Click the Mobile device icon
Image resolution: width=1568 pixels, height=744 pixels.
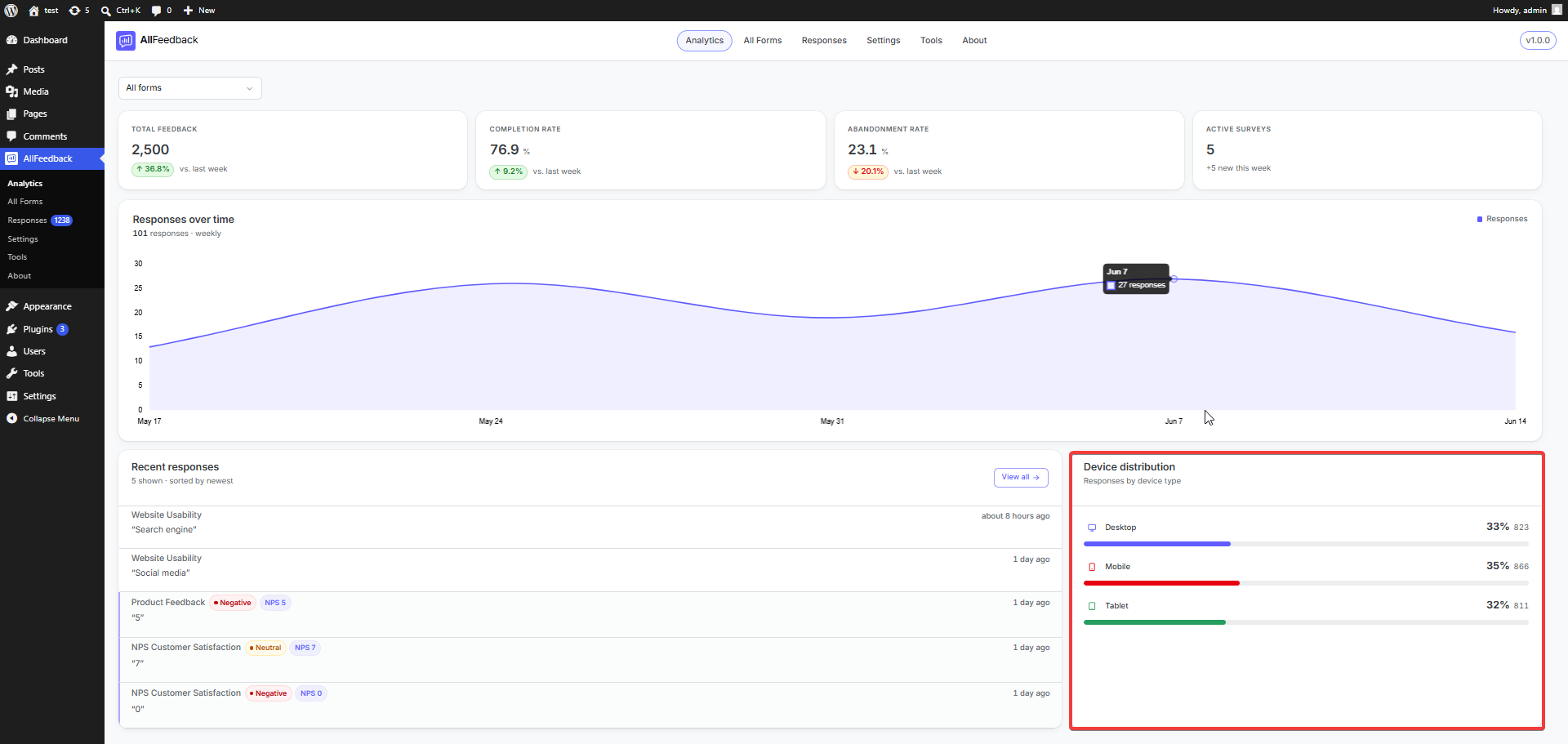pos(1092,567)
